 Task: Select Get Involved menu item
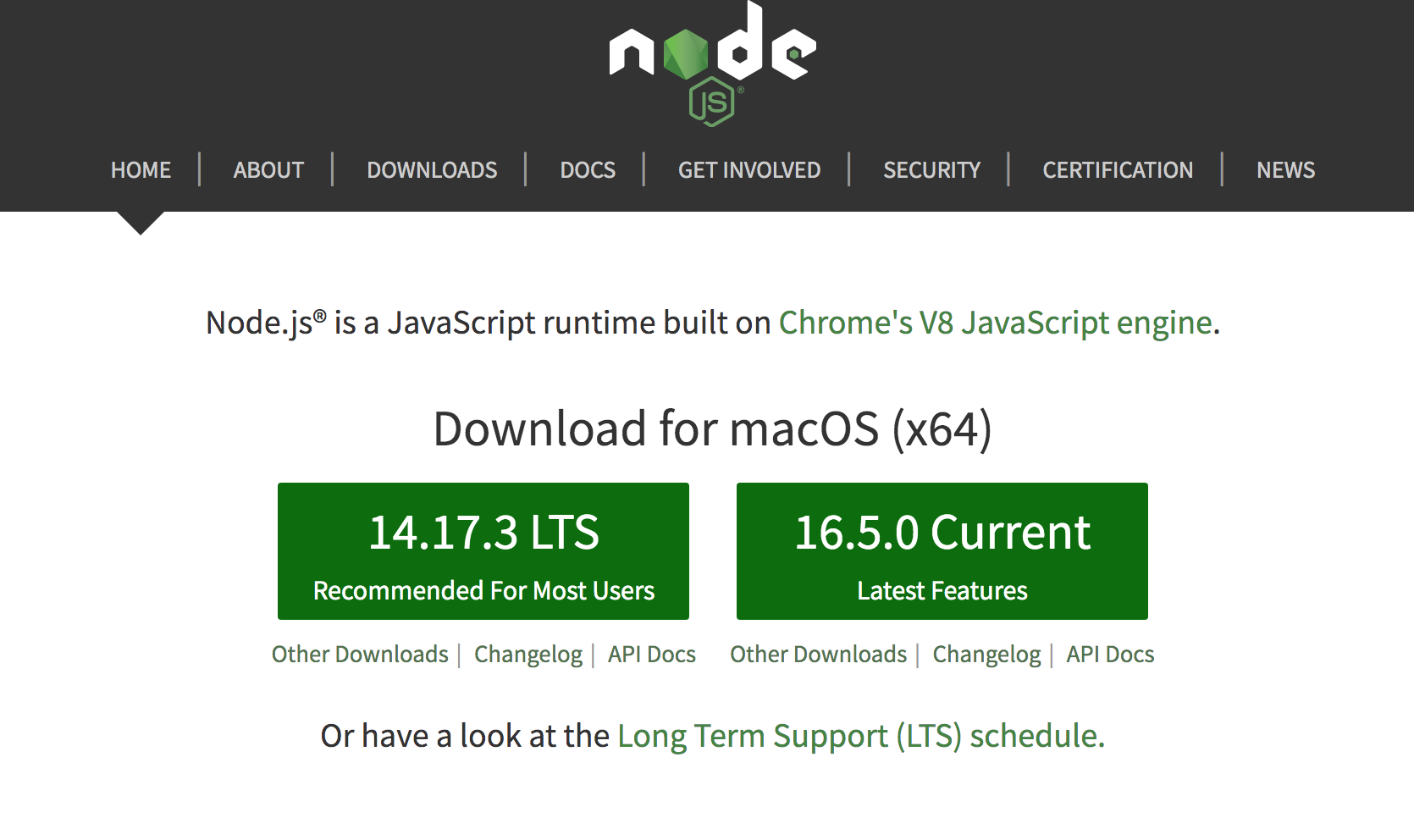tap(749, 170)
